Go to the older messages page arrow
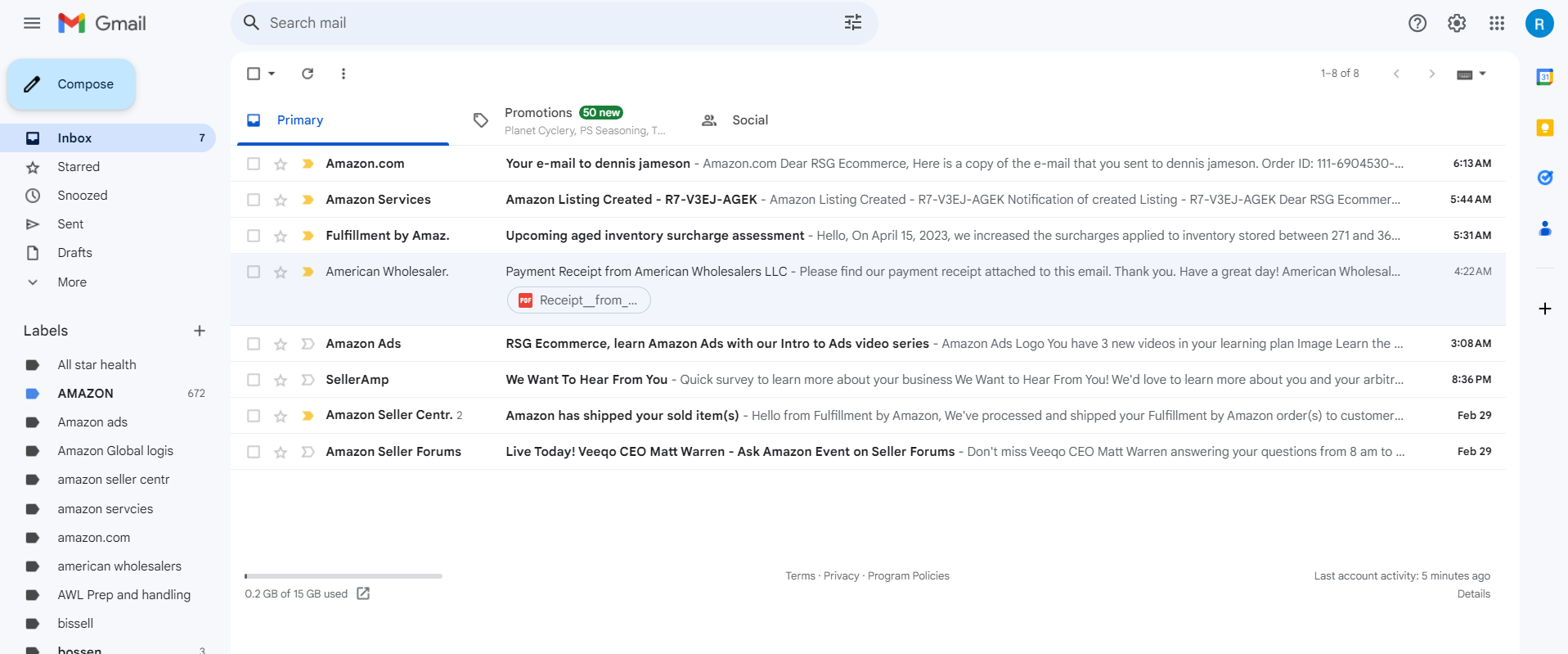The width and height of the screenshot is (1568, 654). point(1431,74)
